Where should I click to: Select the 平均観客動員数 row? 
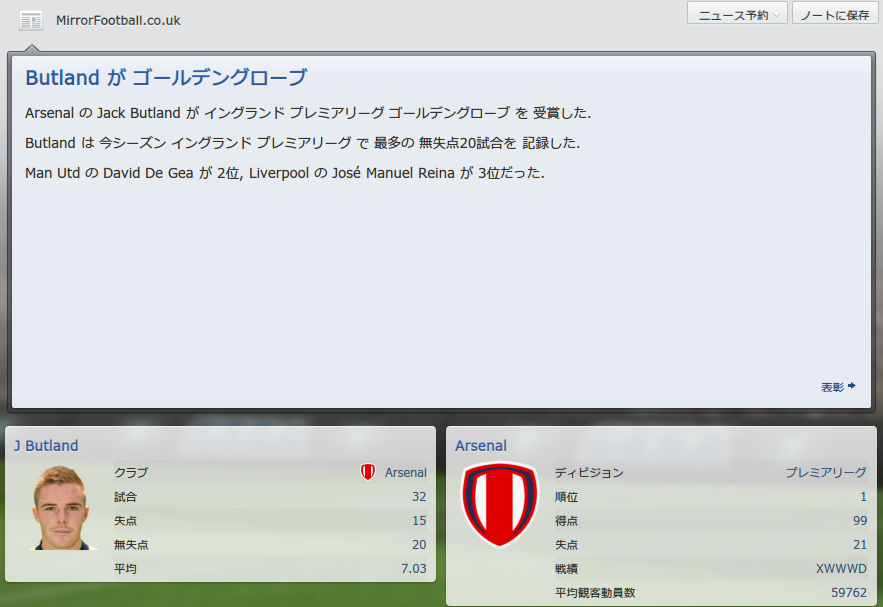click(711, 592)
